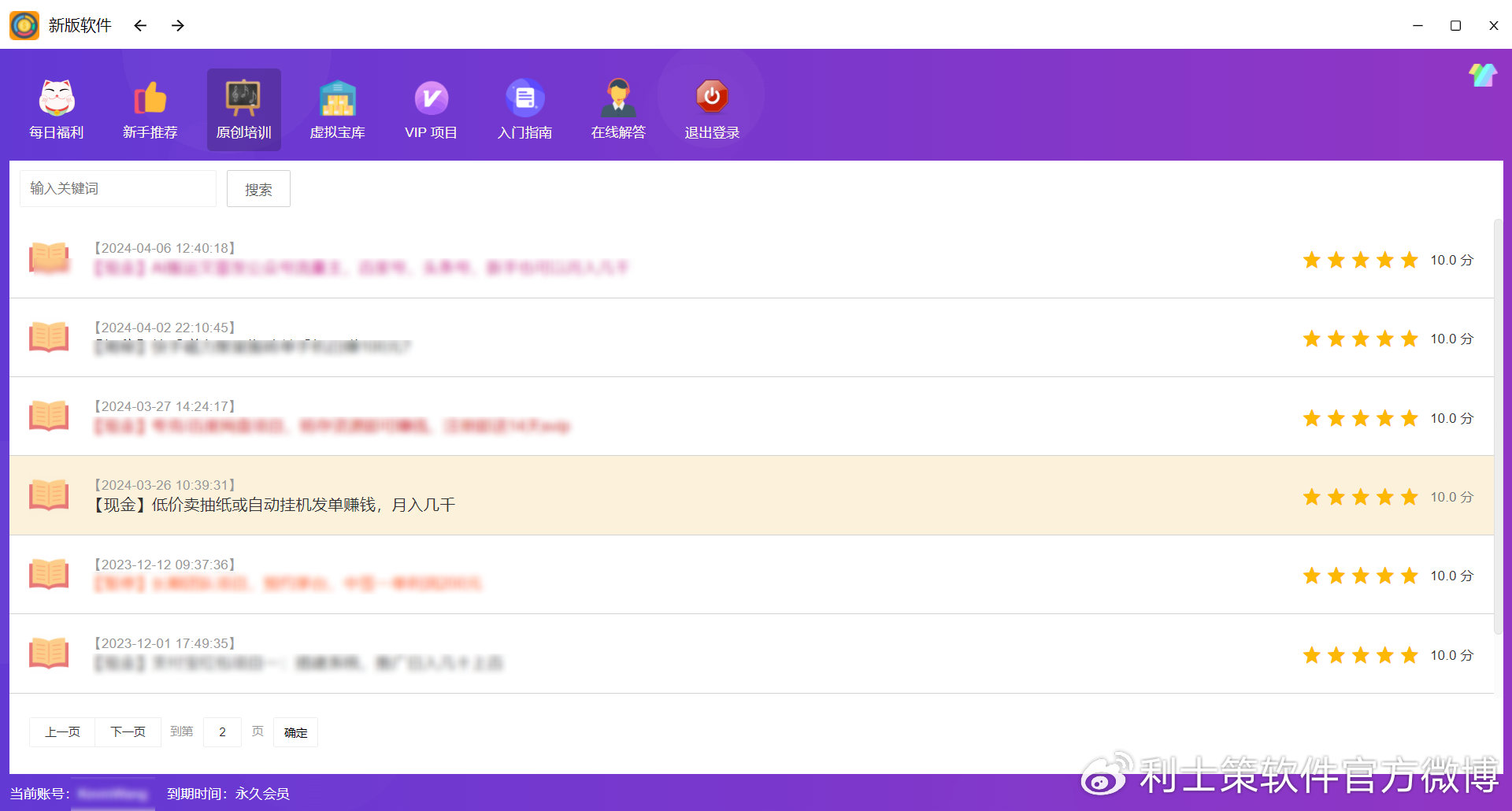The width and height of the screenshot is (1512, 811).
Task: Click the 下一页 next page button
Action: point(128,732)
